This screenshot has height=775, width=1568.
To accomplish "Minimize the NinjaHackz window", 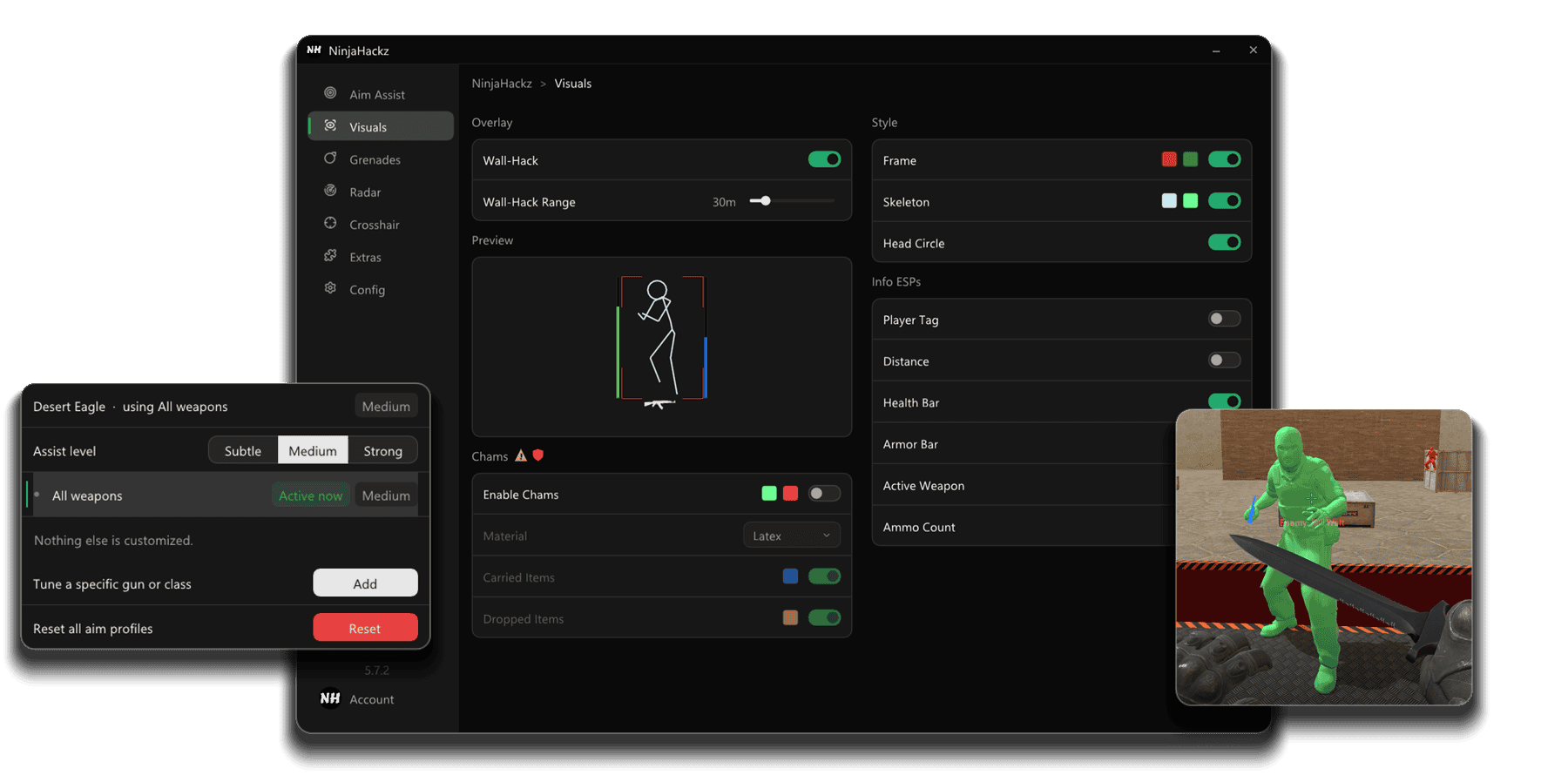I will click(x=1216, y=51).
